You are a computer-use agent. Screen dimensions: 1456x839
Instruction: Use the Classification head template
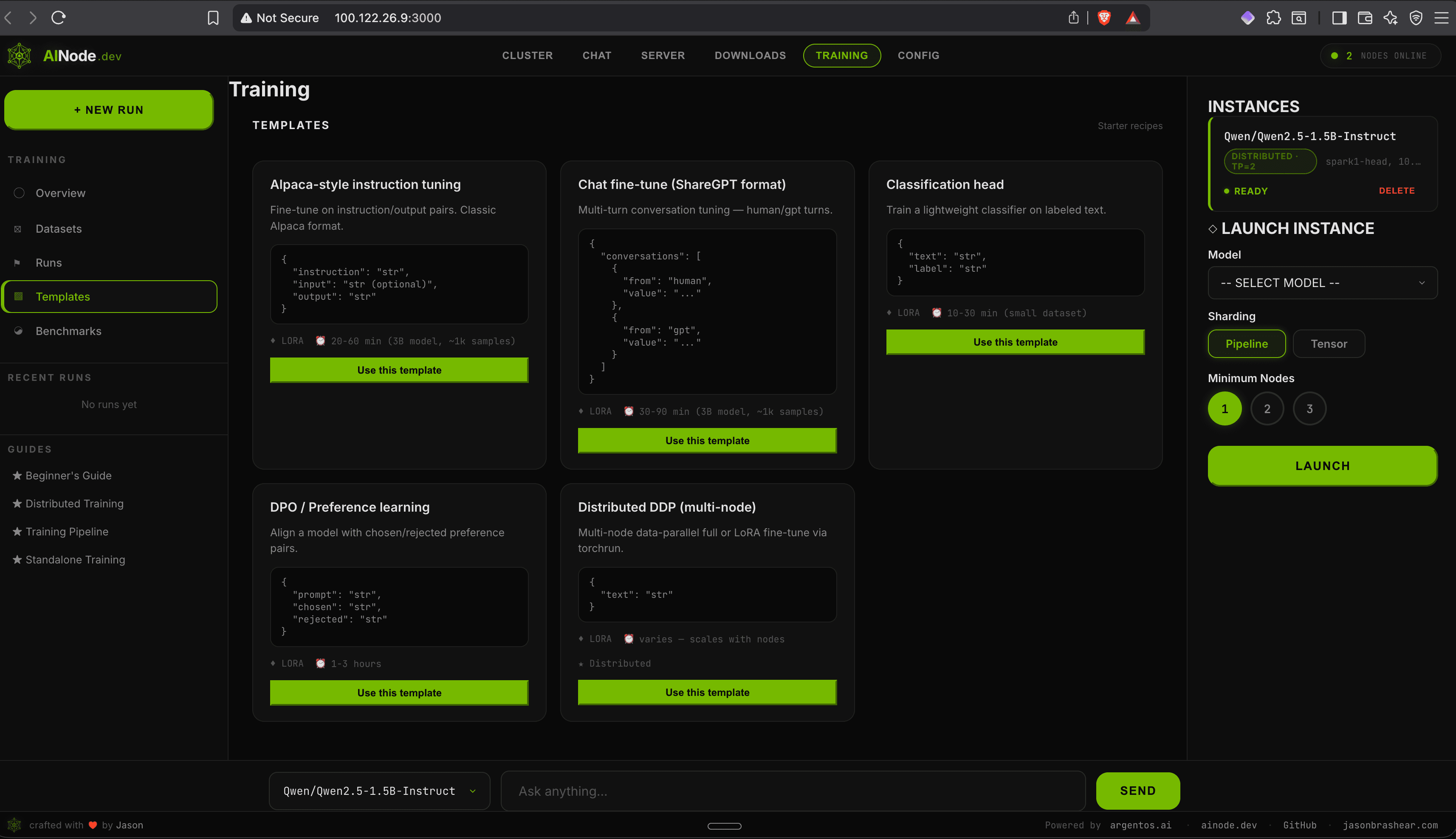pos(1015,342)
